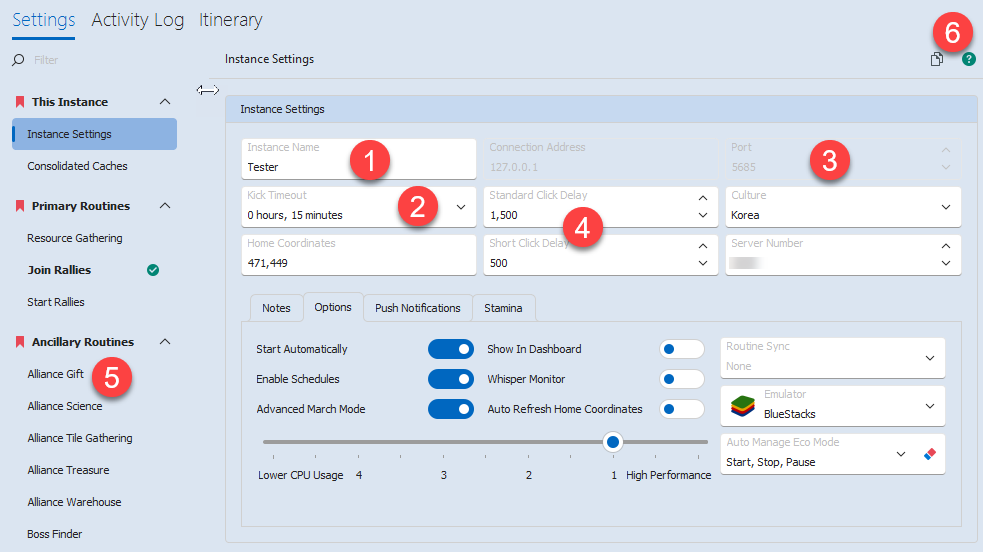Screen dimensions: 983x552
Task: Enable Auto Refresh Home Coordinates switch
Action: pyautogui.click(x=681, y=409)
